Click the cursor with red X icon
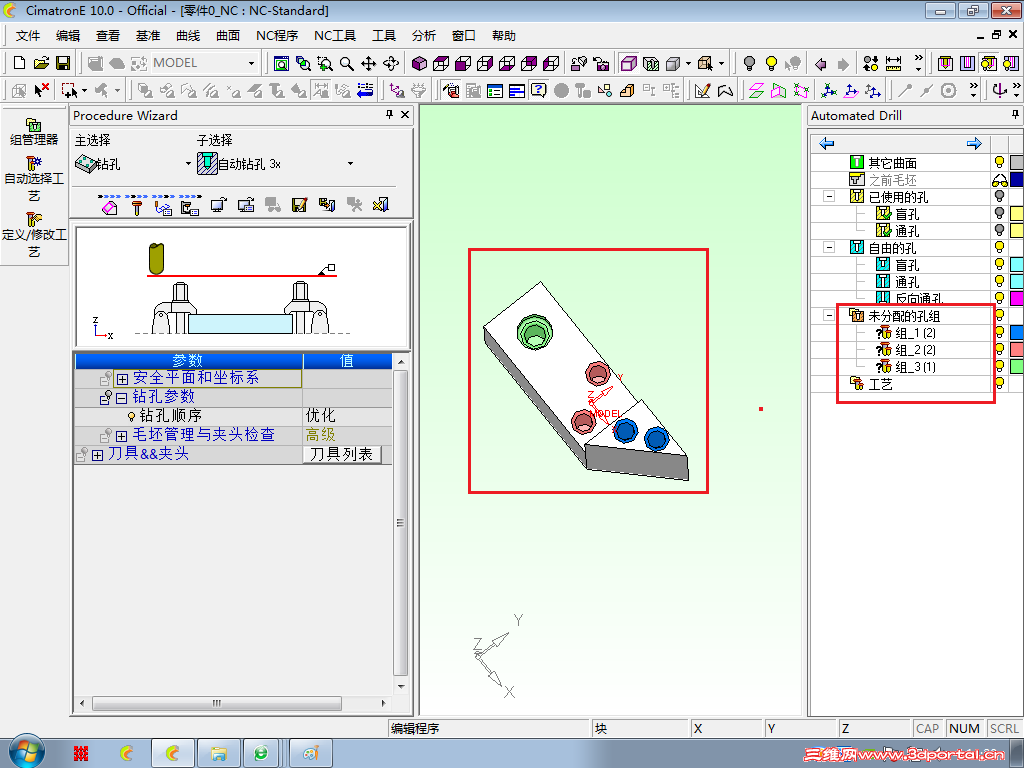The image size is (1024, 768). 41,89
